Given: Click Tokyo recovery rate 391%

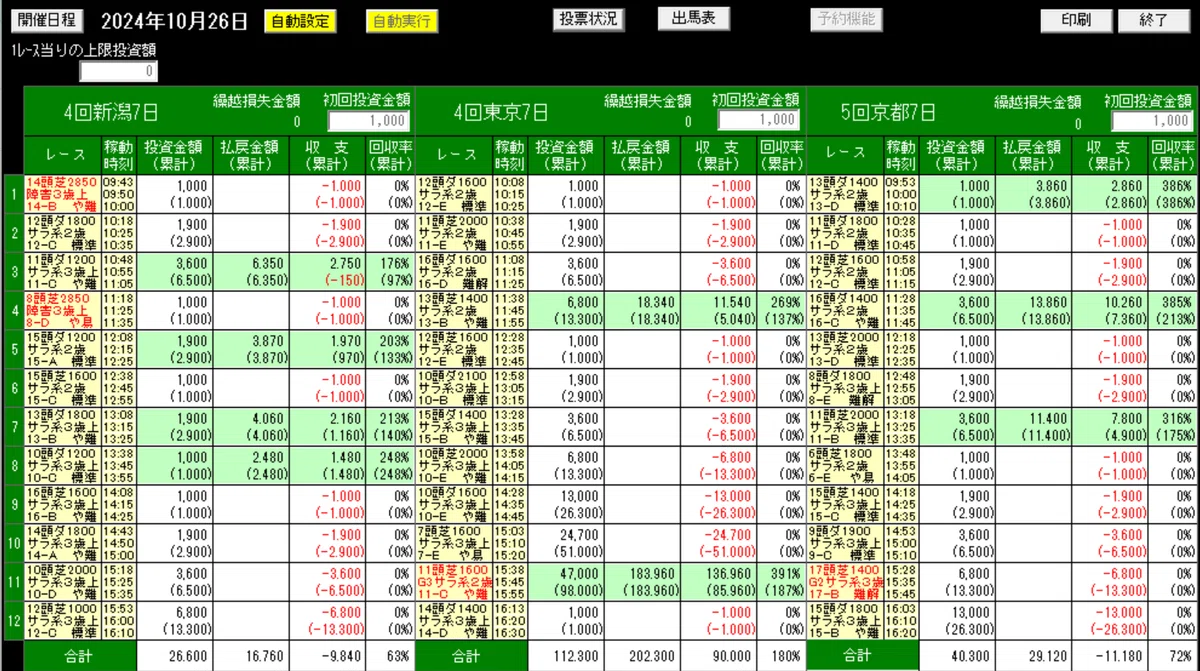Looking at the screenshot, I should 780,581.
